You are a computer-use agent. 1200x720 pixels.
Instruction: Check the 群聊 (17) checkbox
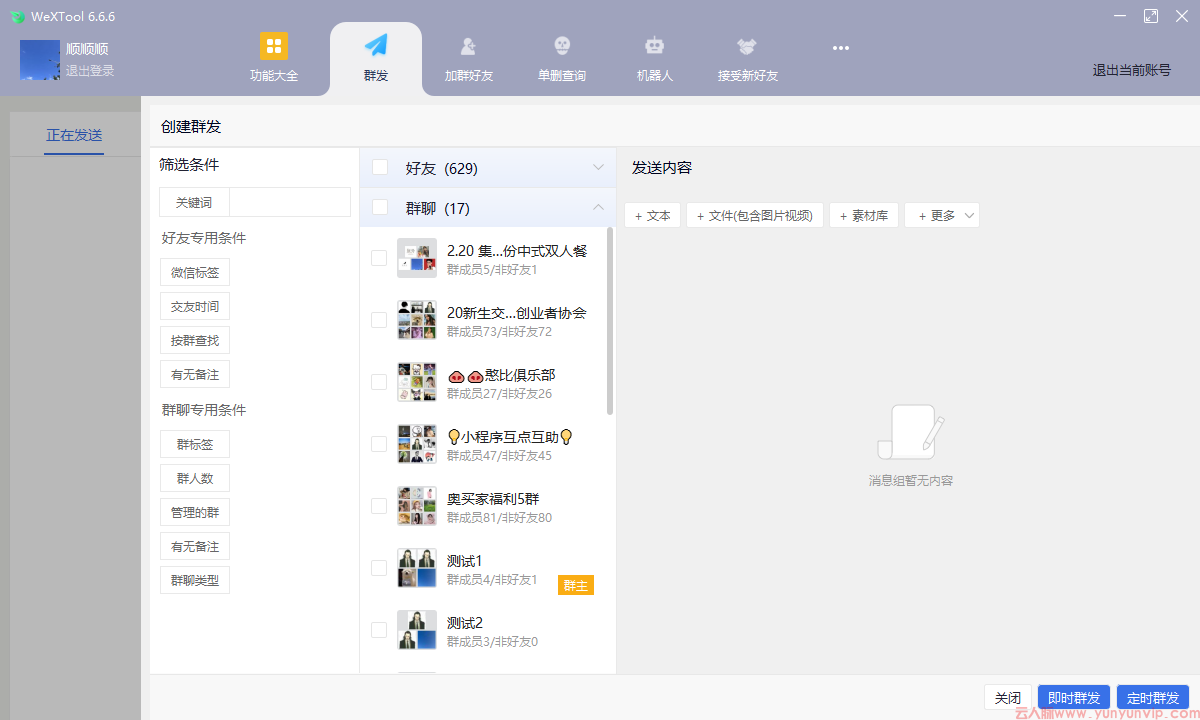[379, 208]
